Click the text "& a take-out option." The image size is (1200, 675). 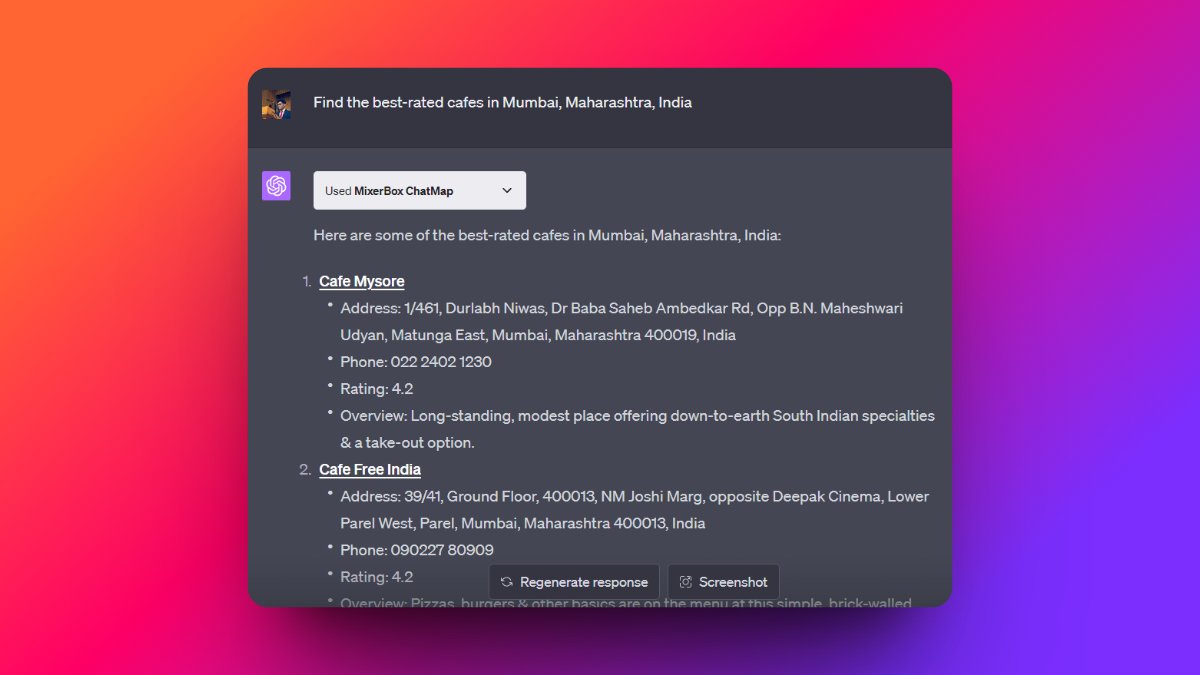click(x=407, y=442)
